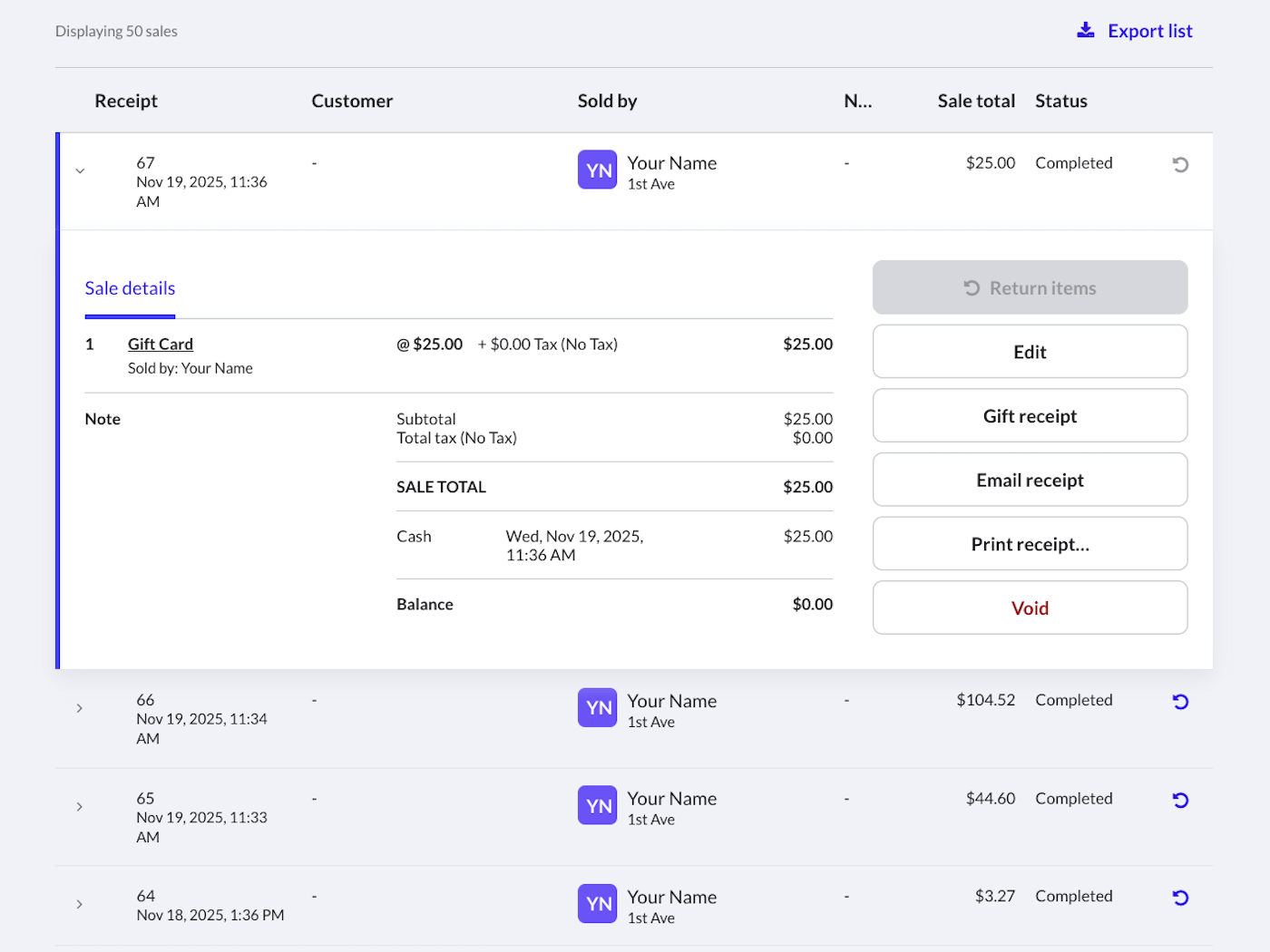Viewport: 1270px width, 952px height.
Task: Click return icon on receipt 67 row
Action: 1179,164
